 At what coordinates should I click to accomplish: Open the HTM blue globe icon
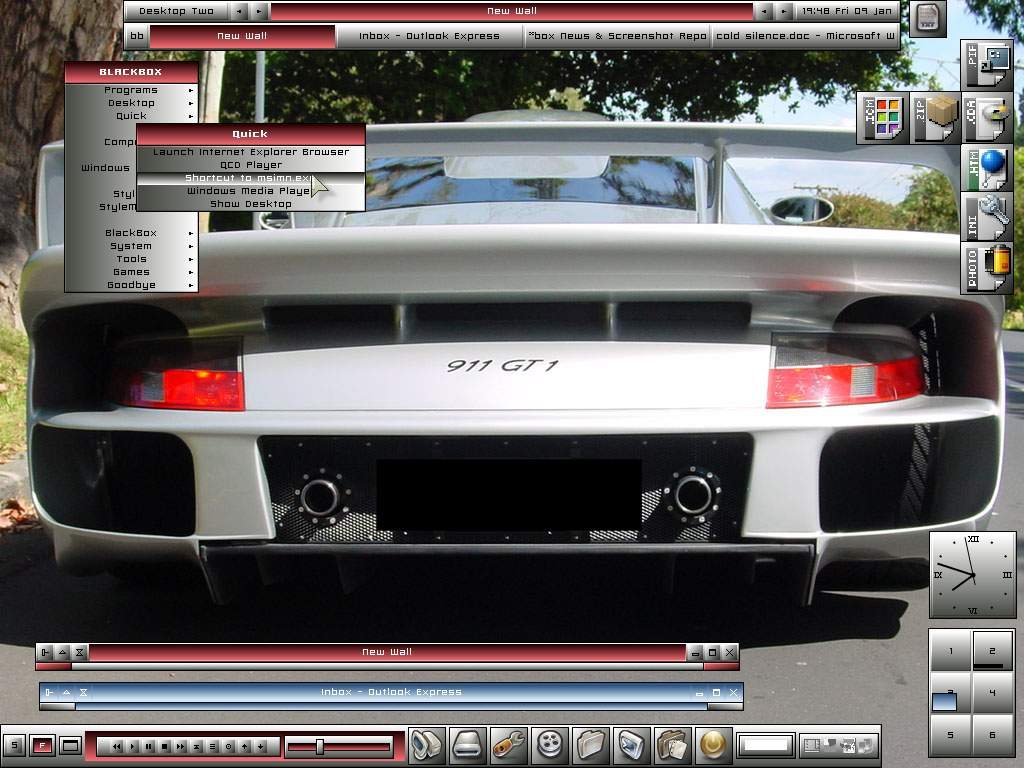pos(987,168)
